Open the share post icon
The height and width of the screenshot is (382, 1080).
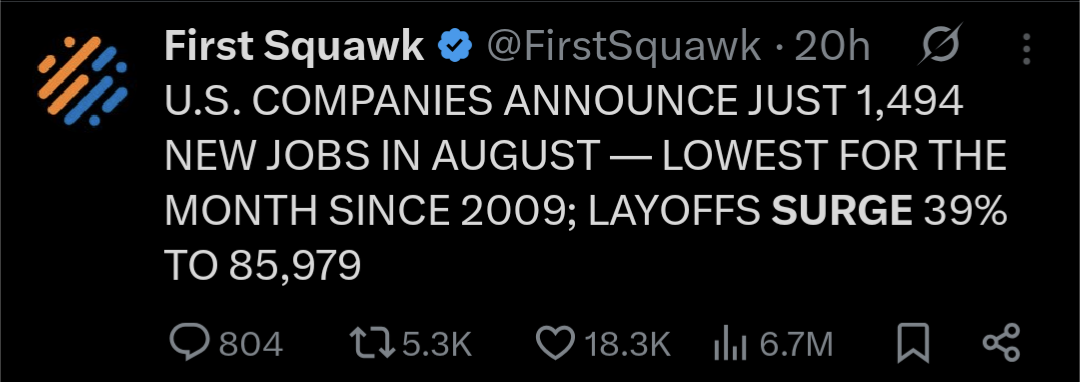[1001, 343]
